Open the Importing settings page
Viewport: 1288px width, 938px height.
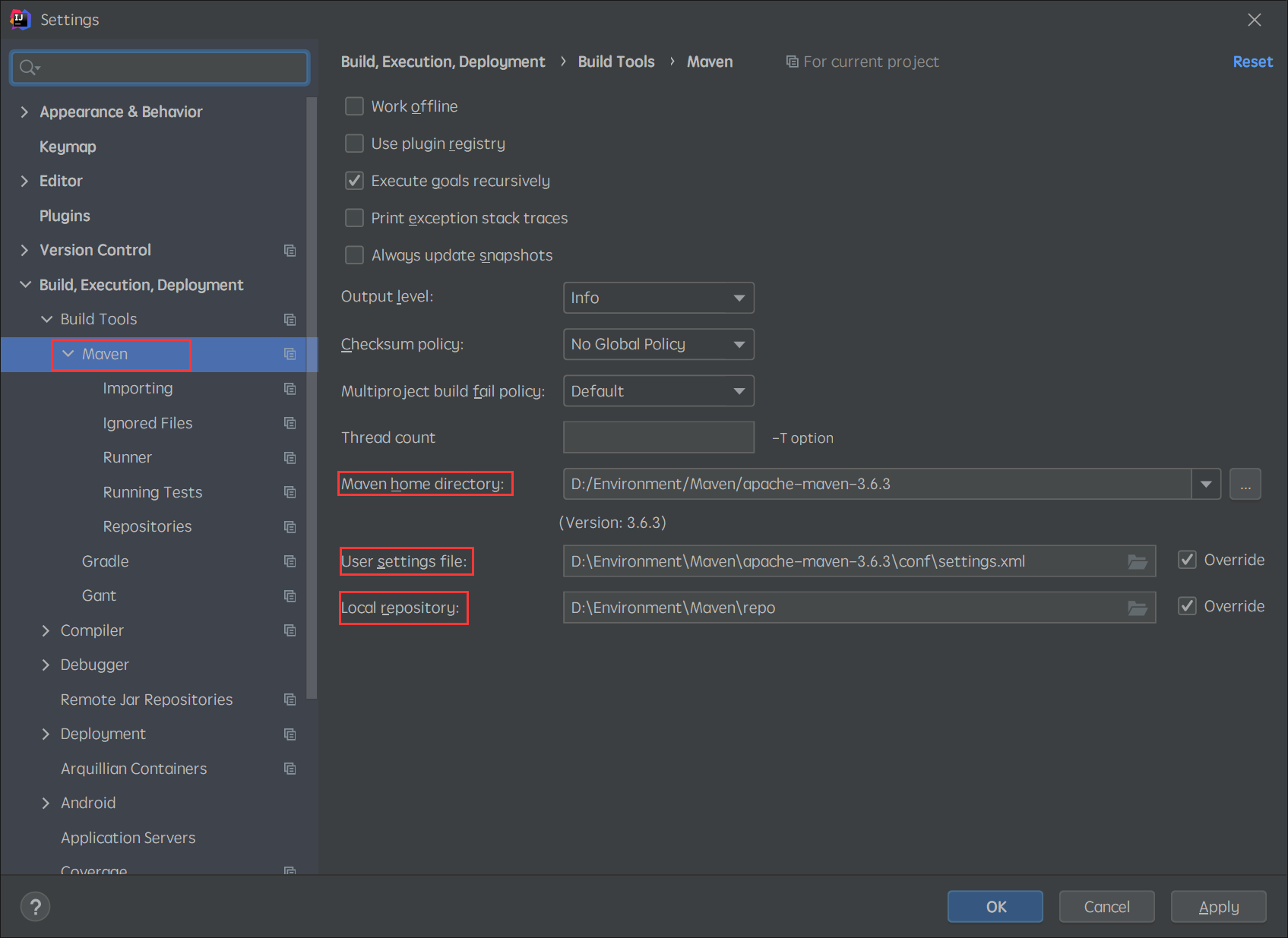(x=138, y=388)
